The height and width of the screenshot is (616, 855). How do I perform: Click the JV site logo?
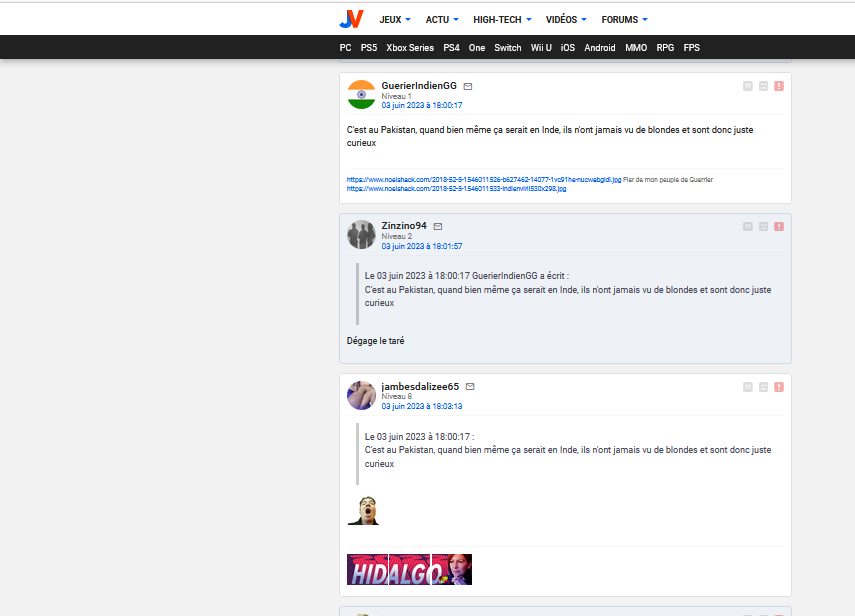[x=351, y=19]
